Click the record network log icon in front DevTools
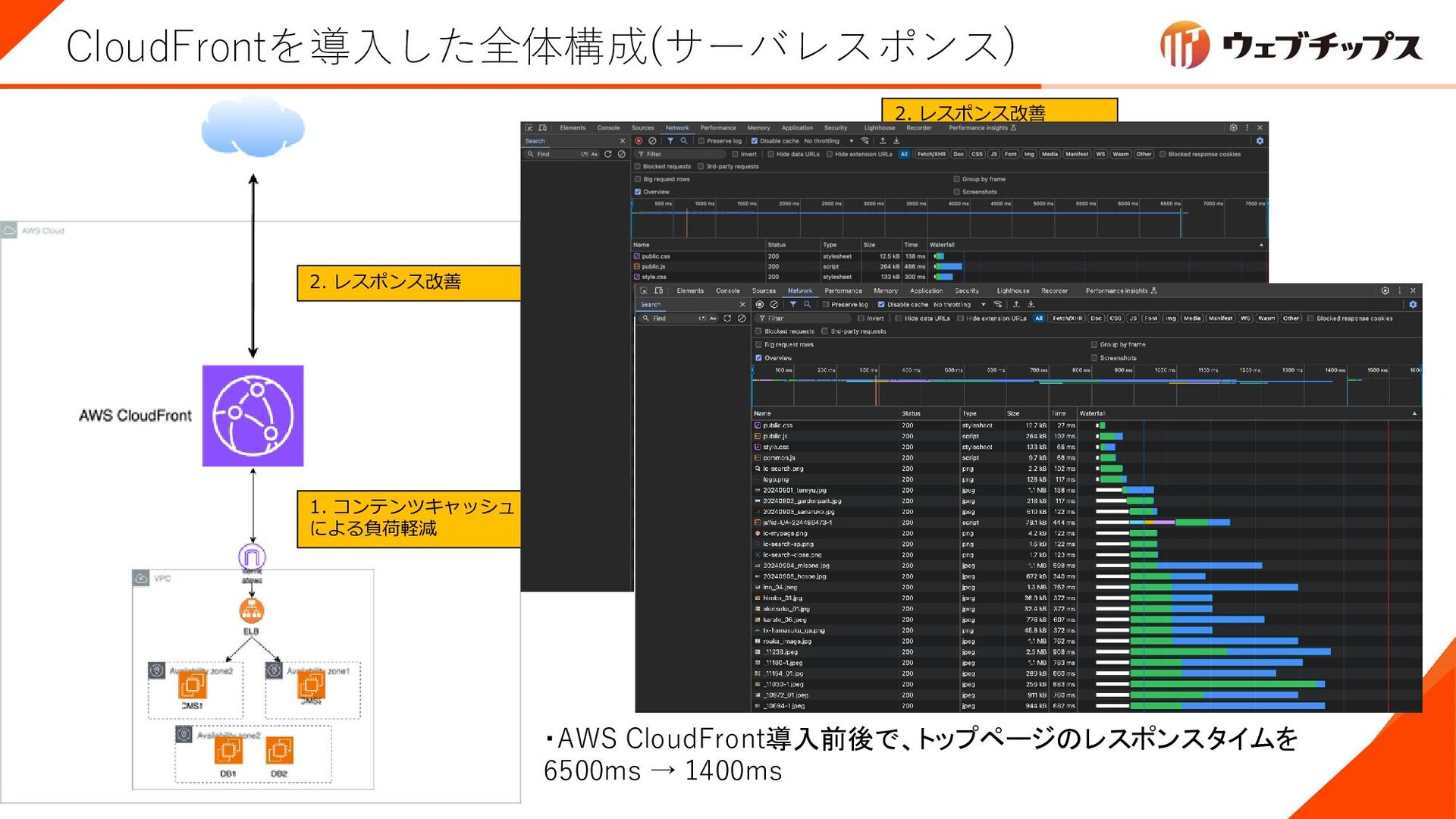 pos(760,305)
